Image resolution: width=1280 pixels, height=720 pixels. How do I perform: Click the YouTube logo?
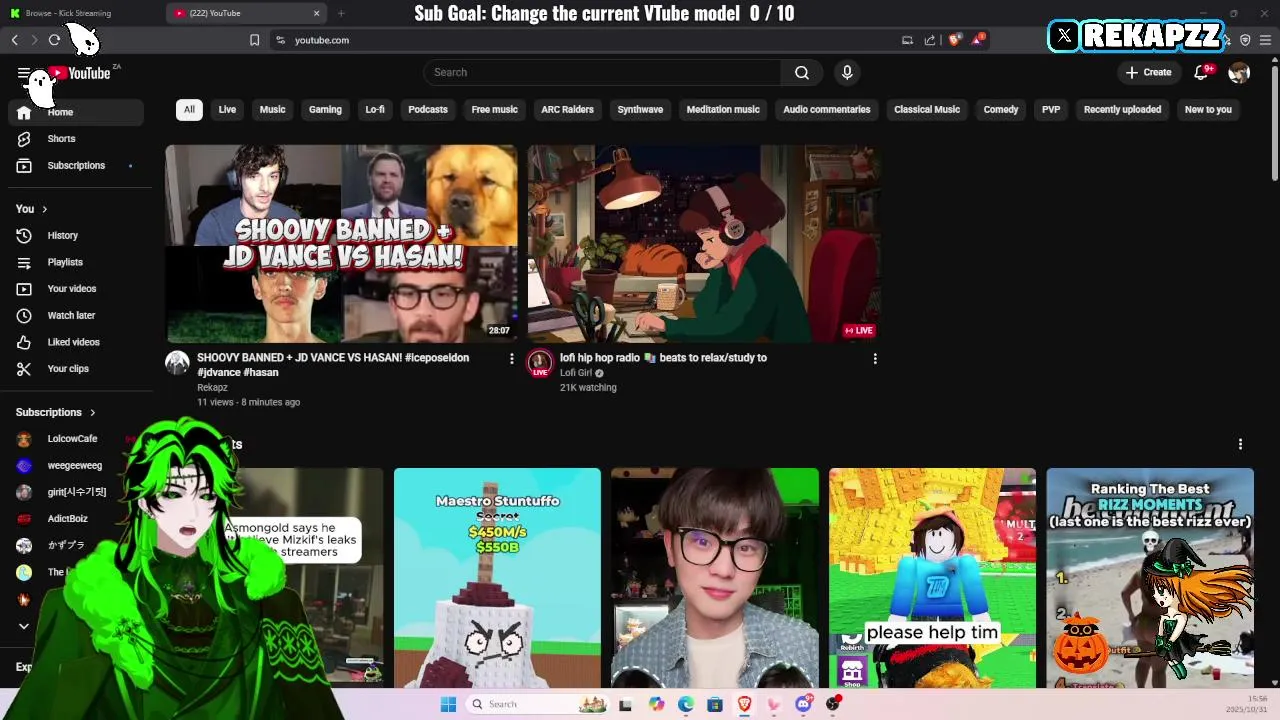pos(79,73)
